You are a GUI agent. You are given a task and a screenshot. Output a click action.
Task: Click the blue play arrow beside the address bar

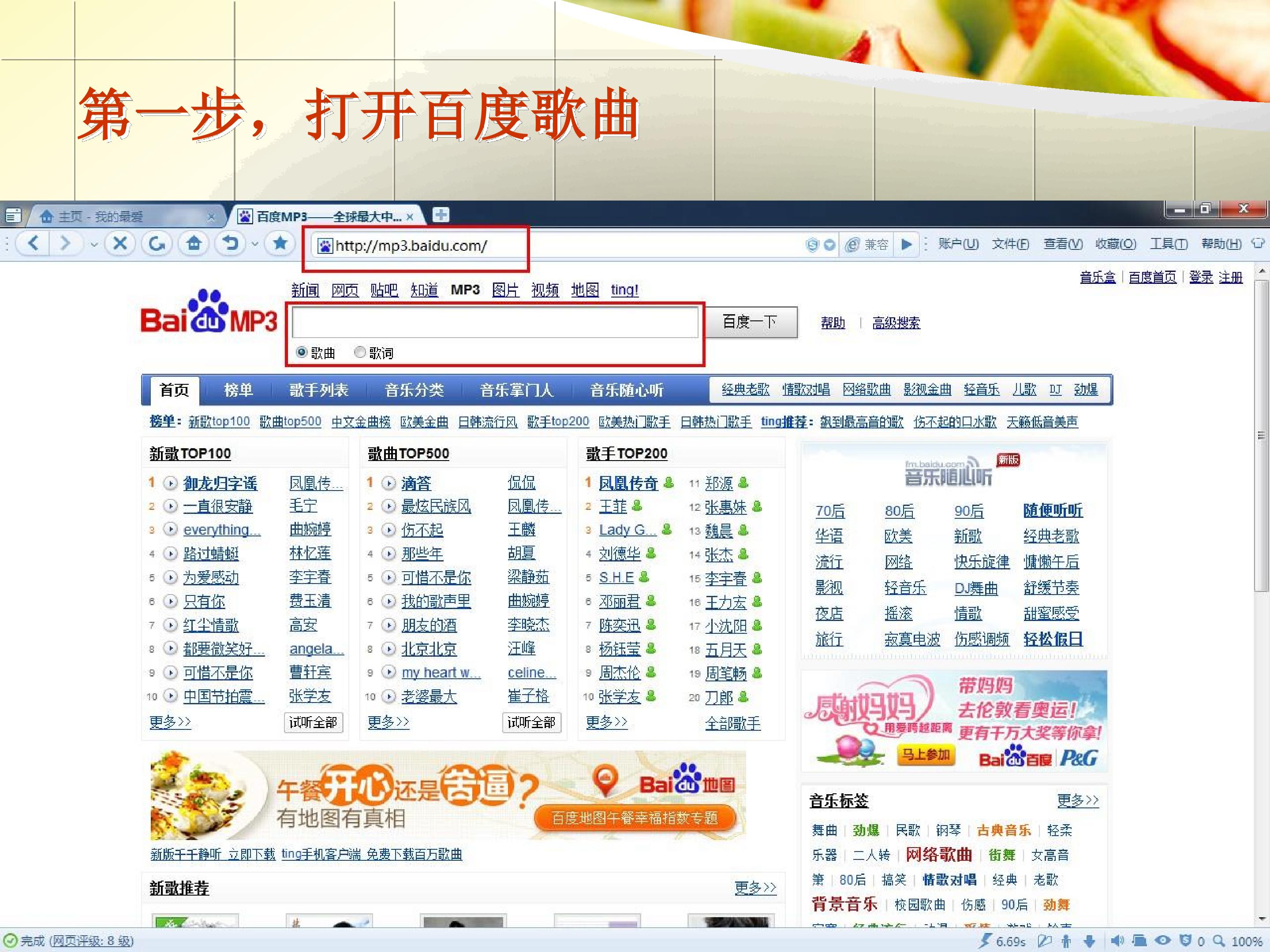pos(906,245)
